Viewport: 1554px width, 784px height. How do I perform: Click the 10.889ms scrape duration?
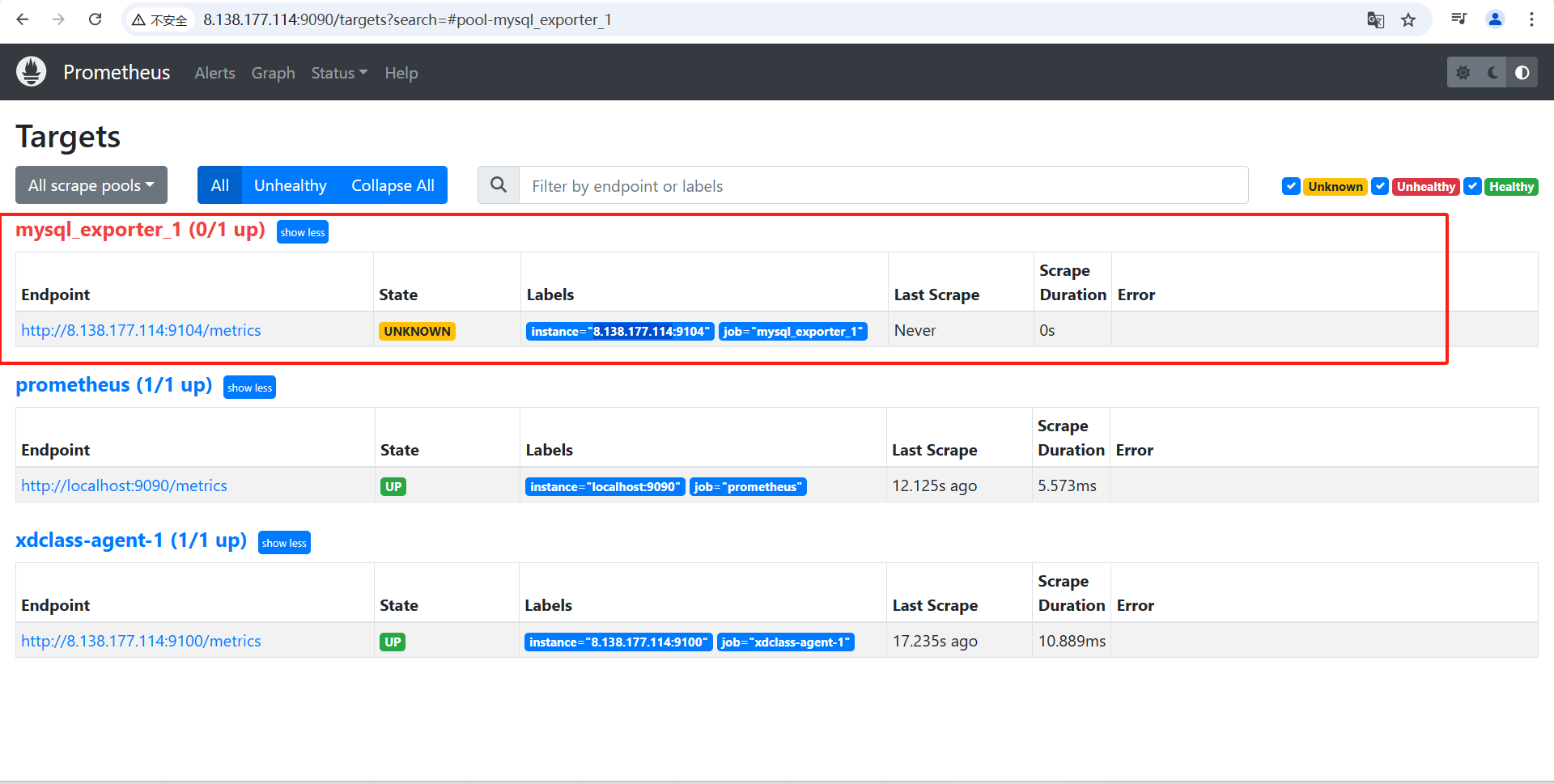1072,641
